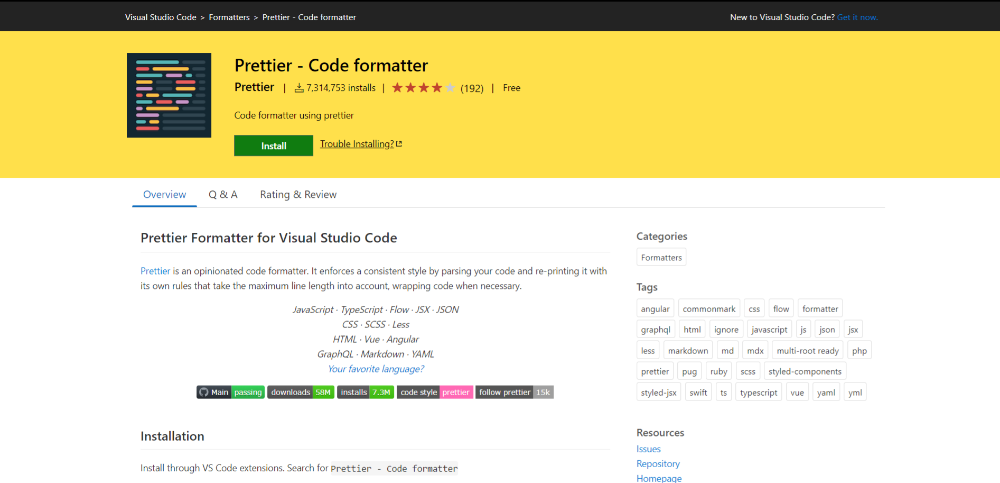This screenshot has height=483, width=1000.
Task: Select the scss tag
Action: click(748, 371)
